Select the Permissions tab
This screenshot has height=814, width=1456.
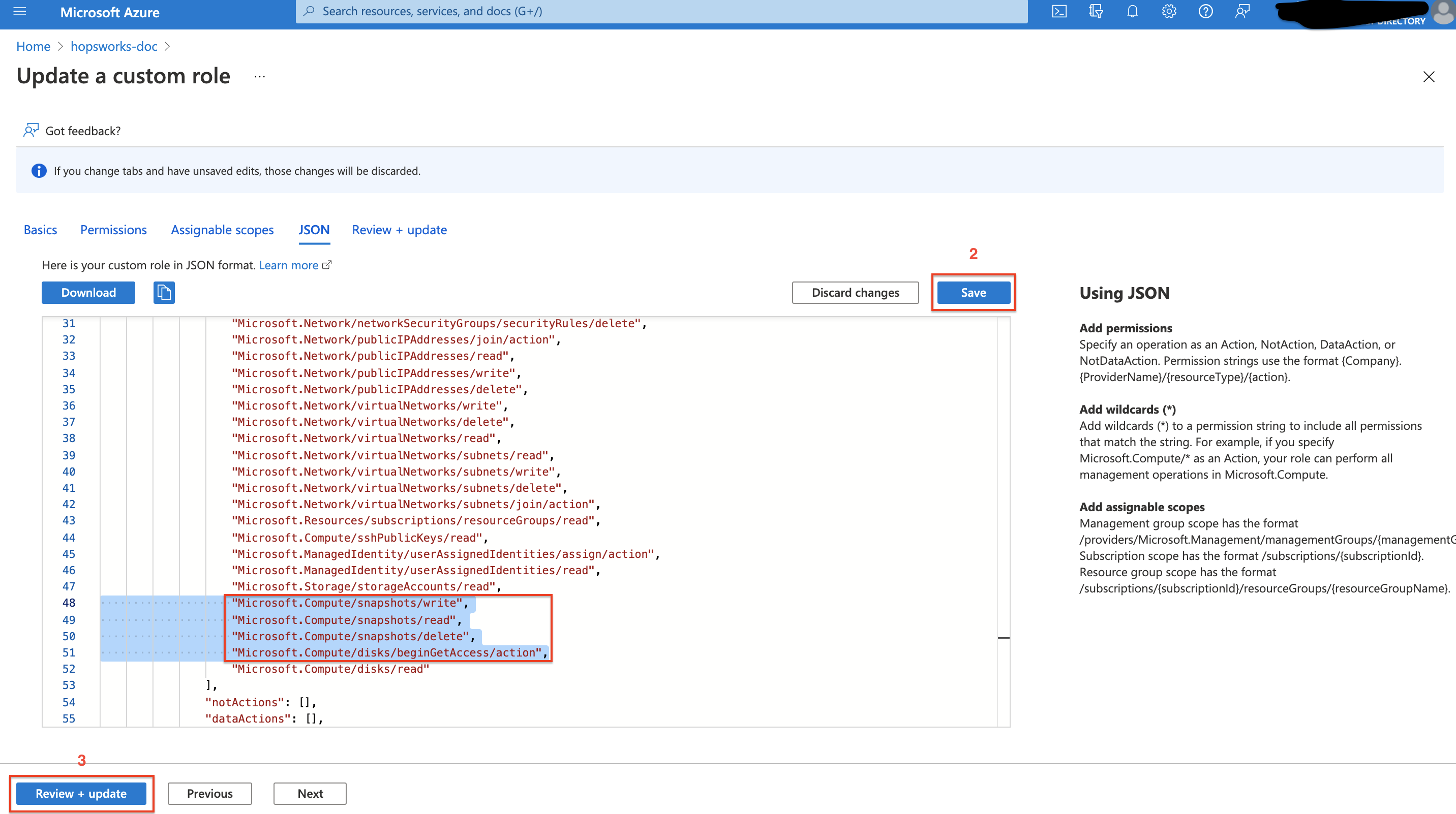point(113,229)
